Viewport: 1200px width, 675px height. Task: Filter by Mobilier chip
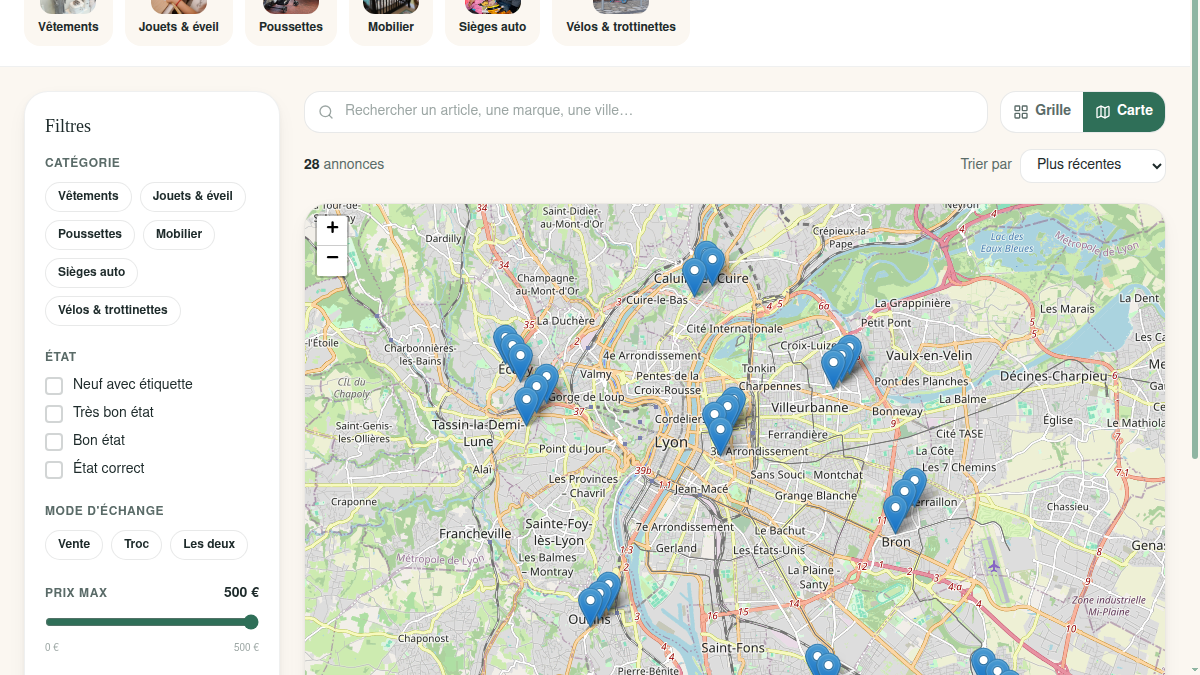179,234
